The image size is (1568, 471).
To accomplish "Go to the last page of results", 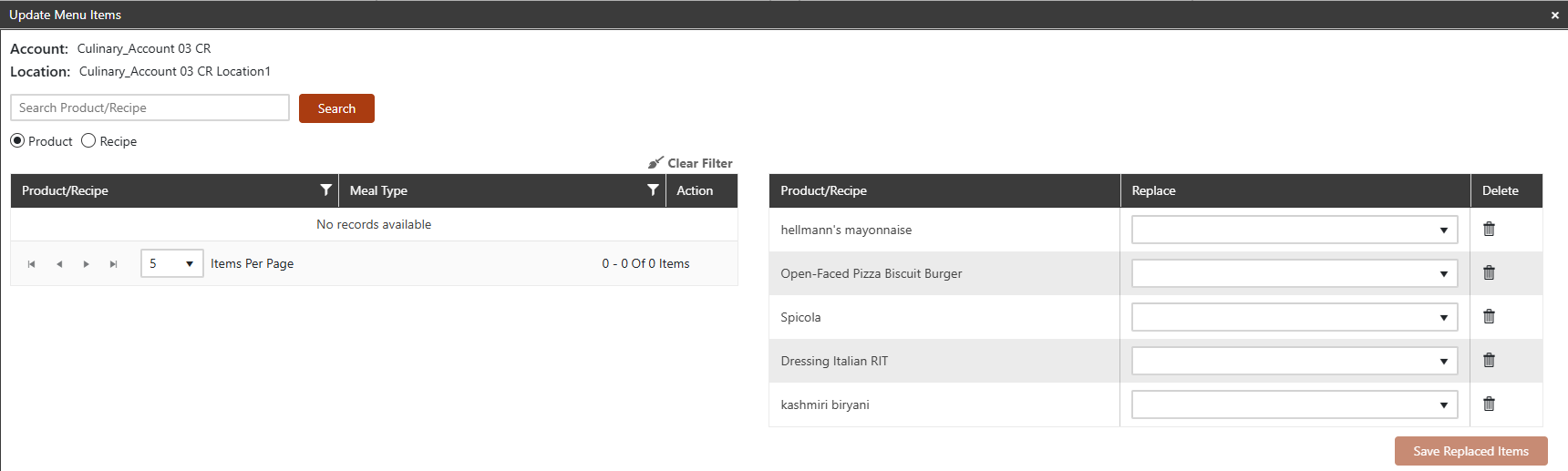I will tap(113, 264).
